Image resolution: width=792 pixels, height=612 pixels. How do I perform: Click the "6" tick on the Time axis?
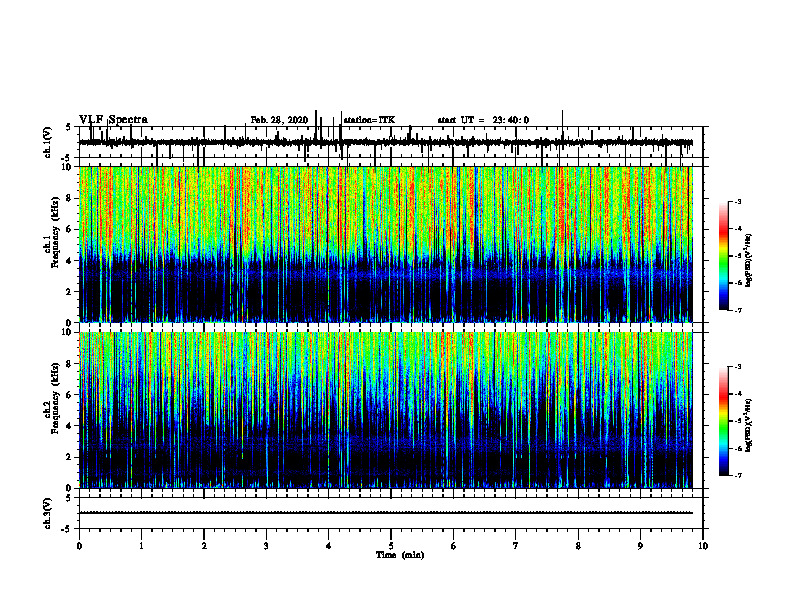pyautogui.click(x=454, y=546)
